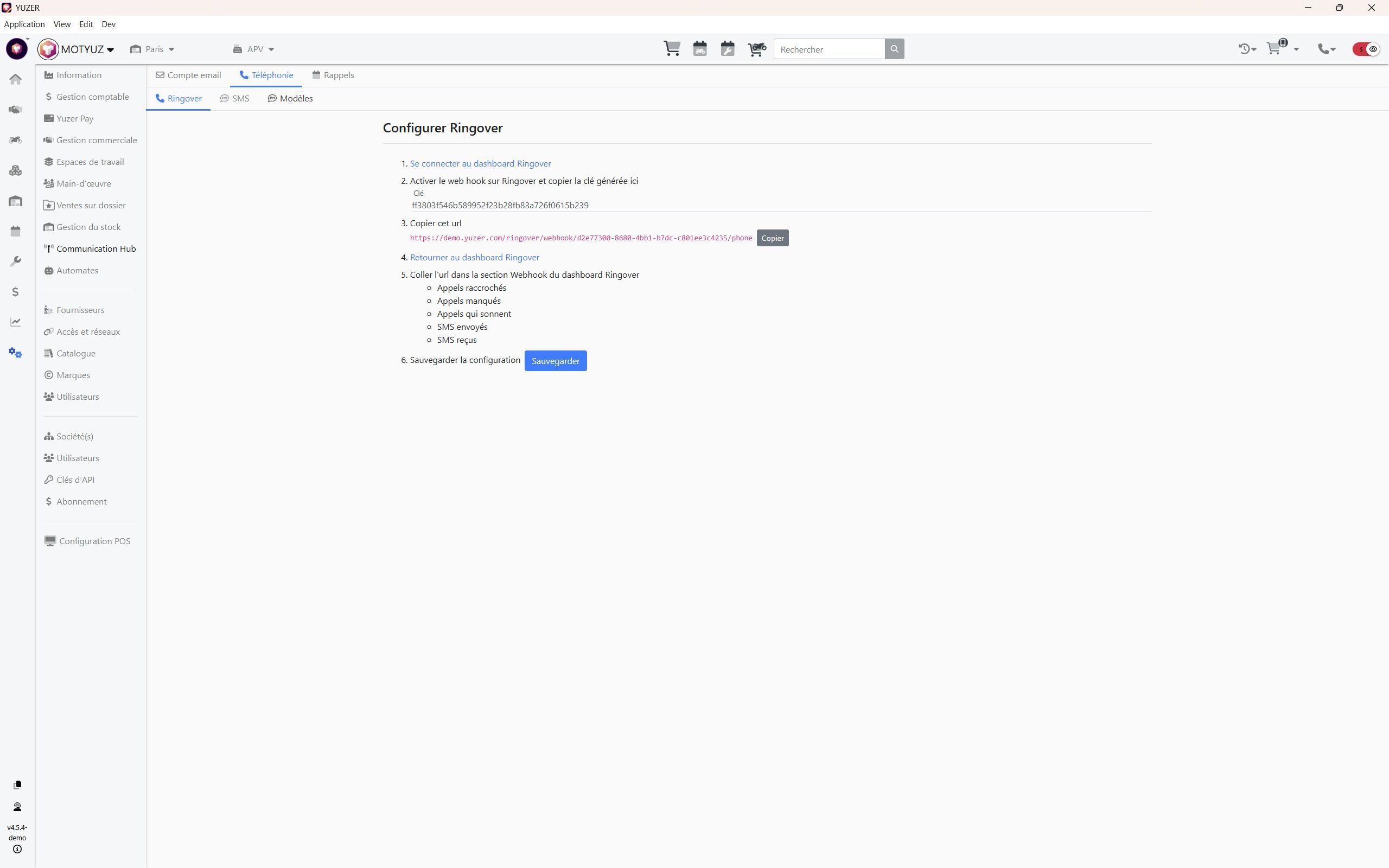1389x868 pixels.
Task: Toggle the red eye visibility switch
Action: coord(1366,49)
